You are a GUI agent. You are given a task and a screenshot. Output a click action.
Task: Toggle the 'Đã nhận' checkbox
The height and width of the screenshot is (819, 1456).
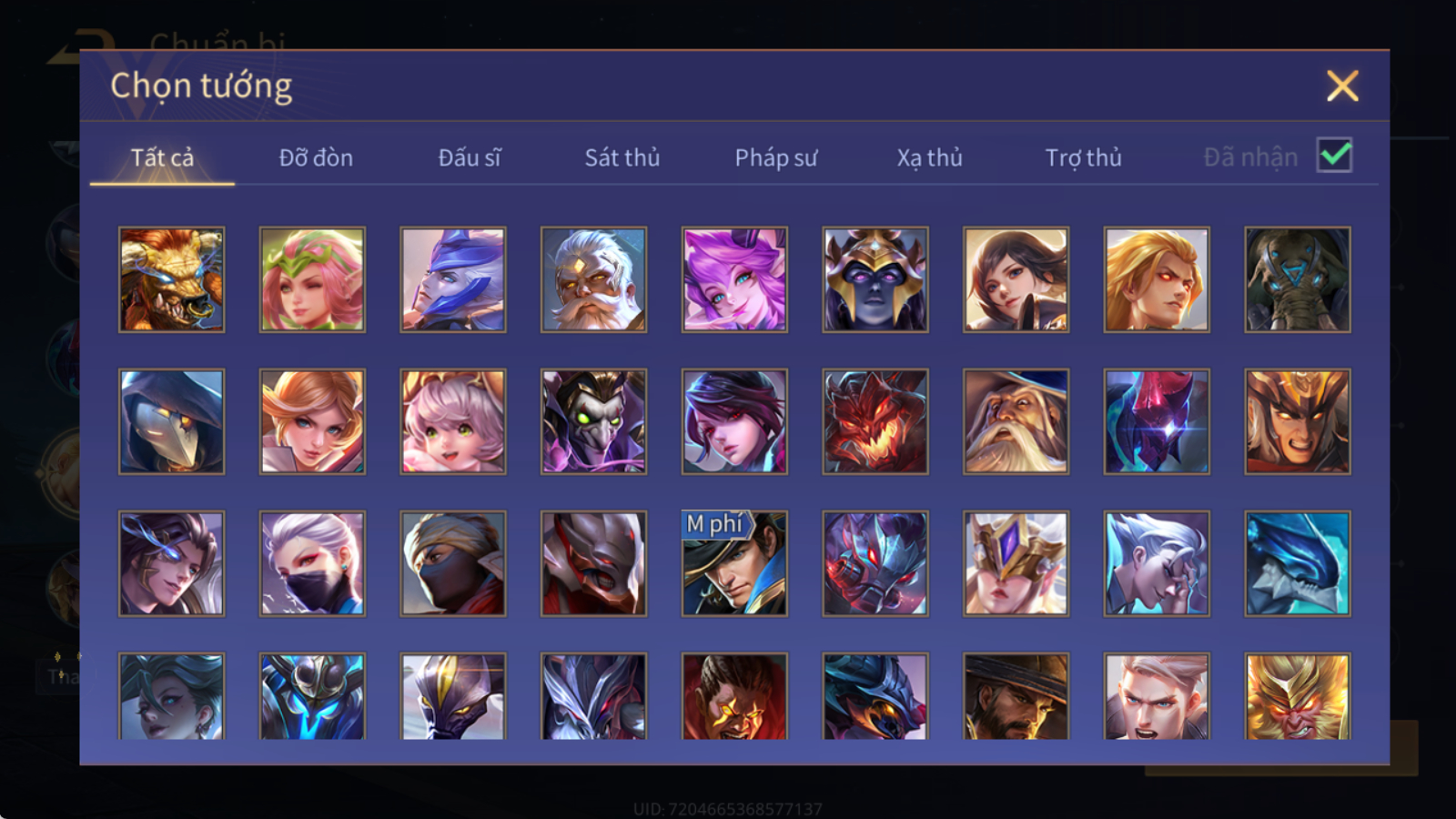point(1334,156)
